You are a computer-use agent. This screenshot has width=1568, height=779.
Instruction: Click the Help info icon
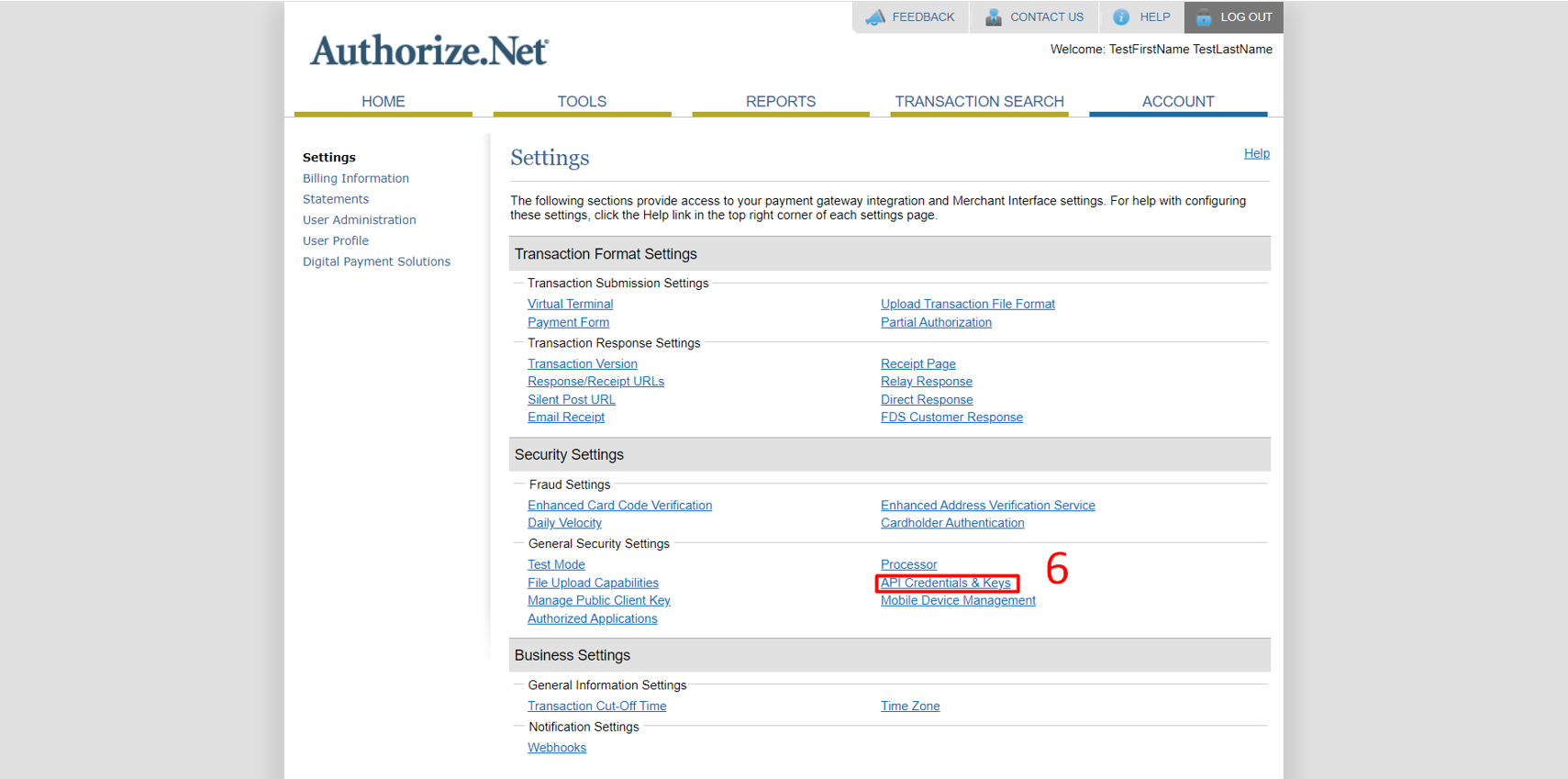pos(1120,17)
